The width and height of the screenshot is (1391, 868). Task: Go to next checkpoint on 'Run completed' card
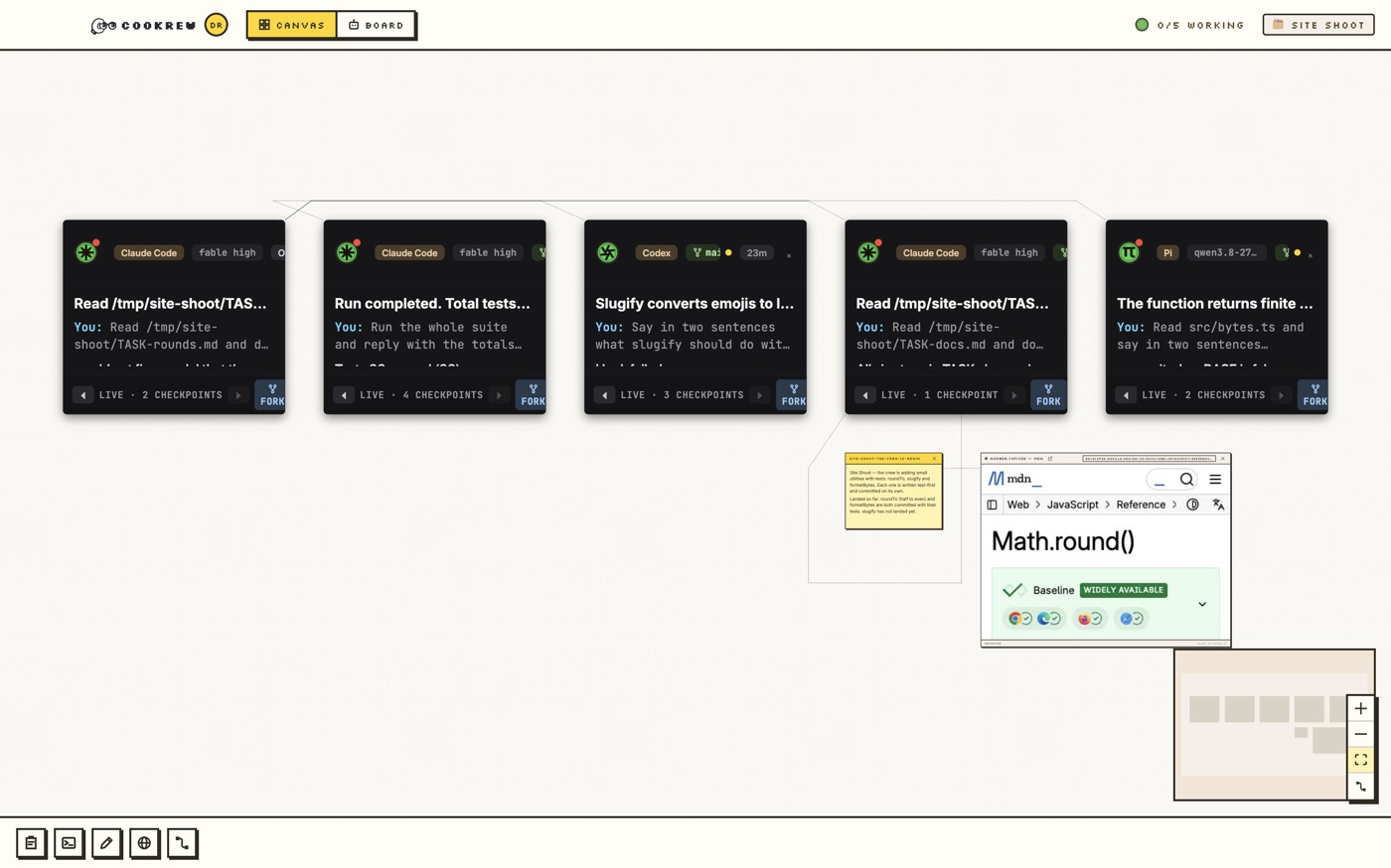pos(499,395)
